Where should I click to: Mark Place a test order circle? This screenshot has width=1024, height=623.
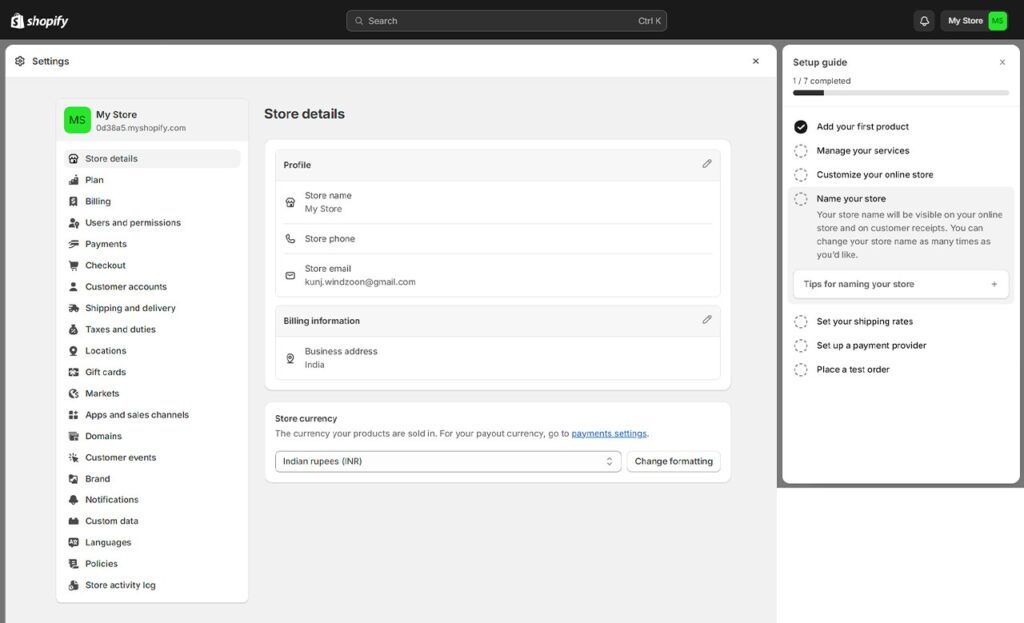coord(801,370)
